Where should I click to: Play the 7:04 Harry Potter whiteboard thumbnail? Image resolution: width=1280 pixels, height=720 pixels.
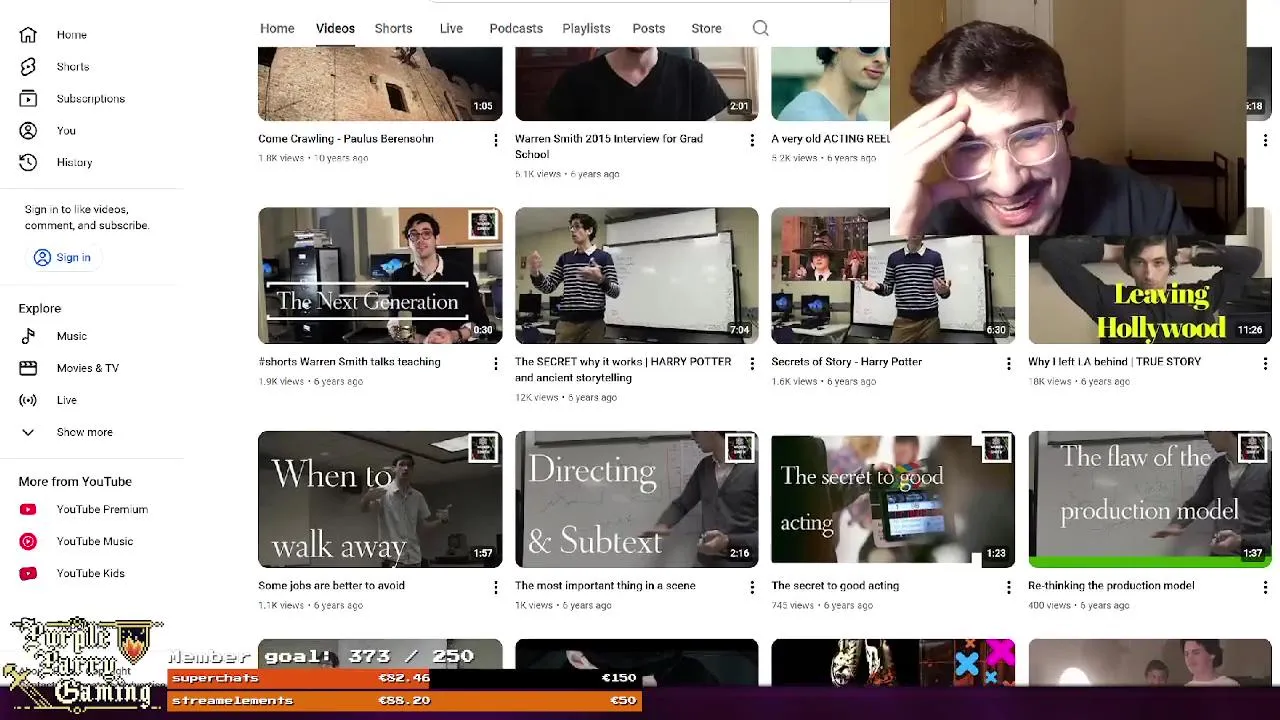(x=637, y=276)
